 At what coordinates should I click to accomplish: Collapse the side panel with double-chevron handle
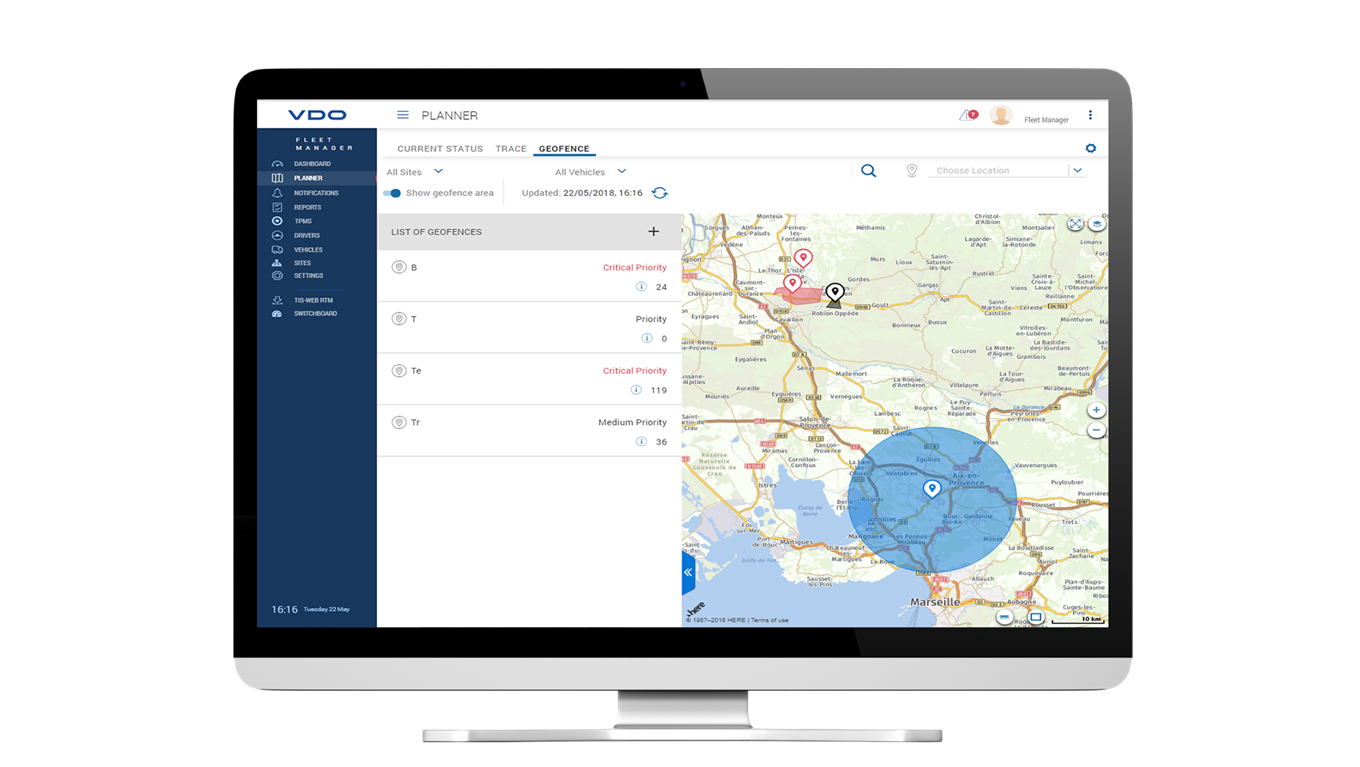[x=688, y=572]
